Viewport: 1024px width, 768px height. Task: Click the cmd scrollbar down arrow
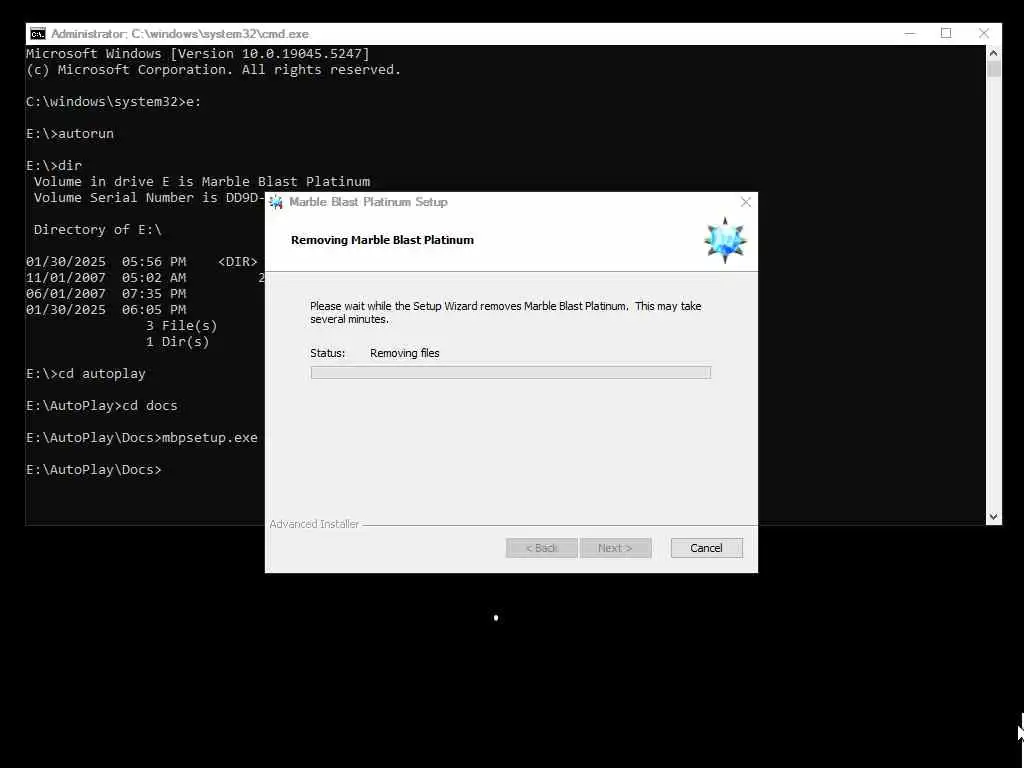tap(993, 517)
